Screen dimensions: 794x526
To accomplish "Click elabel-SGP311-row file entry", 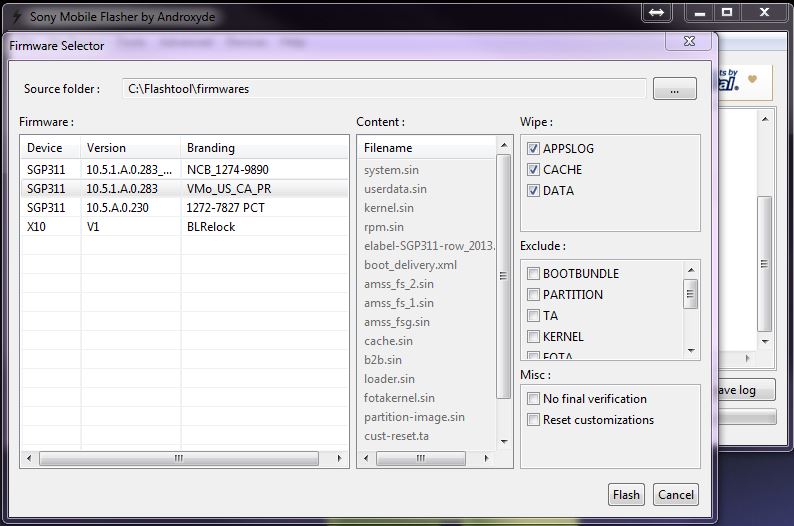I will 429,246.
